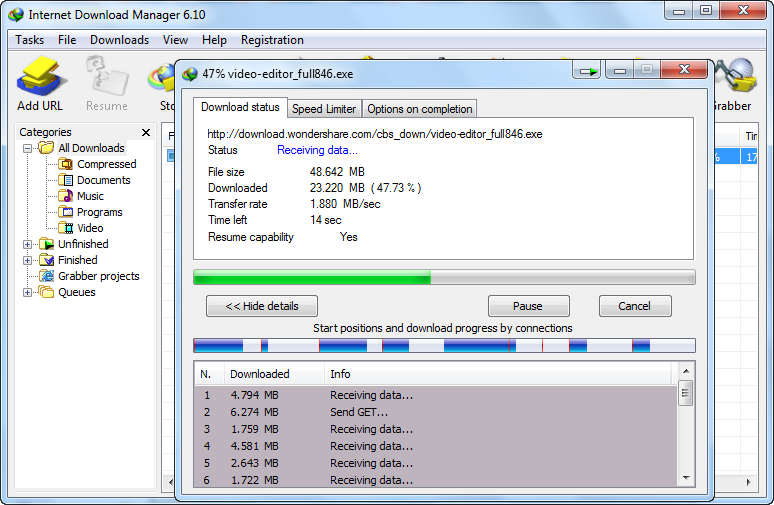Select the Programs category icon
The height and width of the screenshot is (505, 774).
coord(65,212)
